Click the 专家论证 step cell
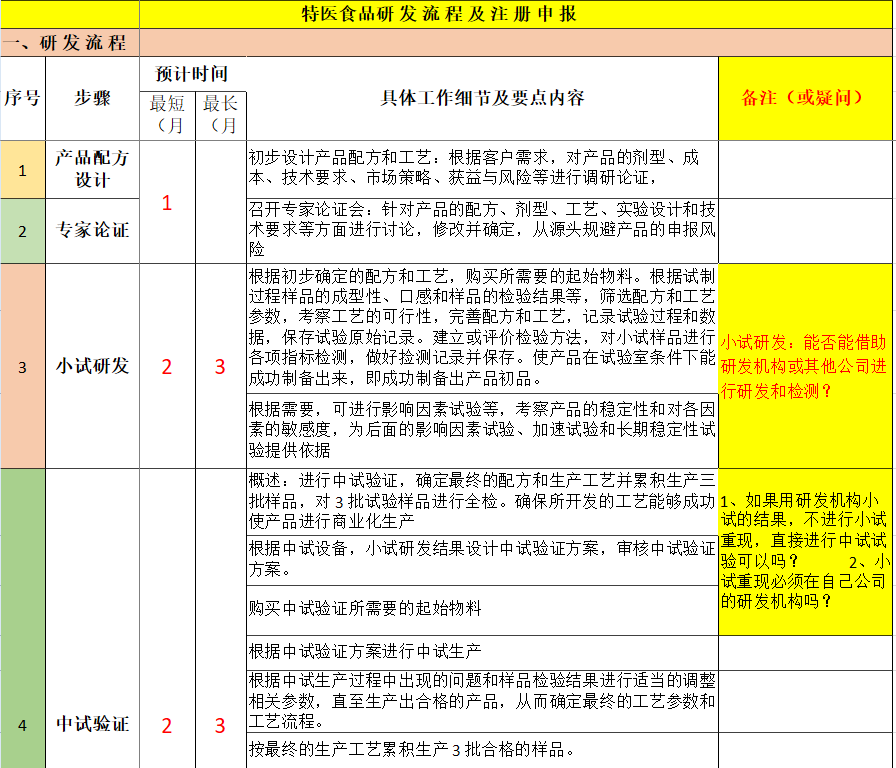896x768 pixels. pos(92,230)
